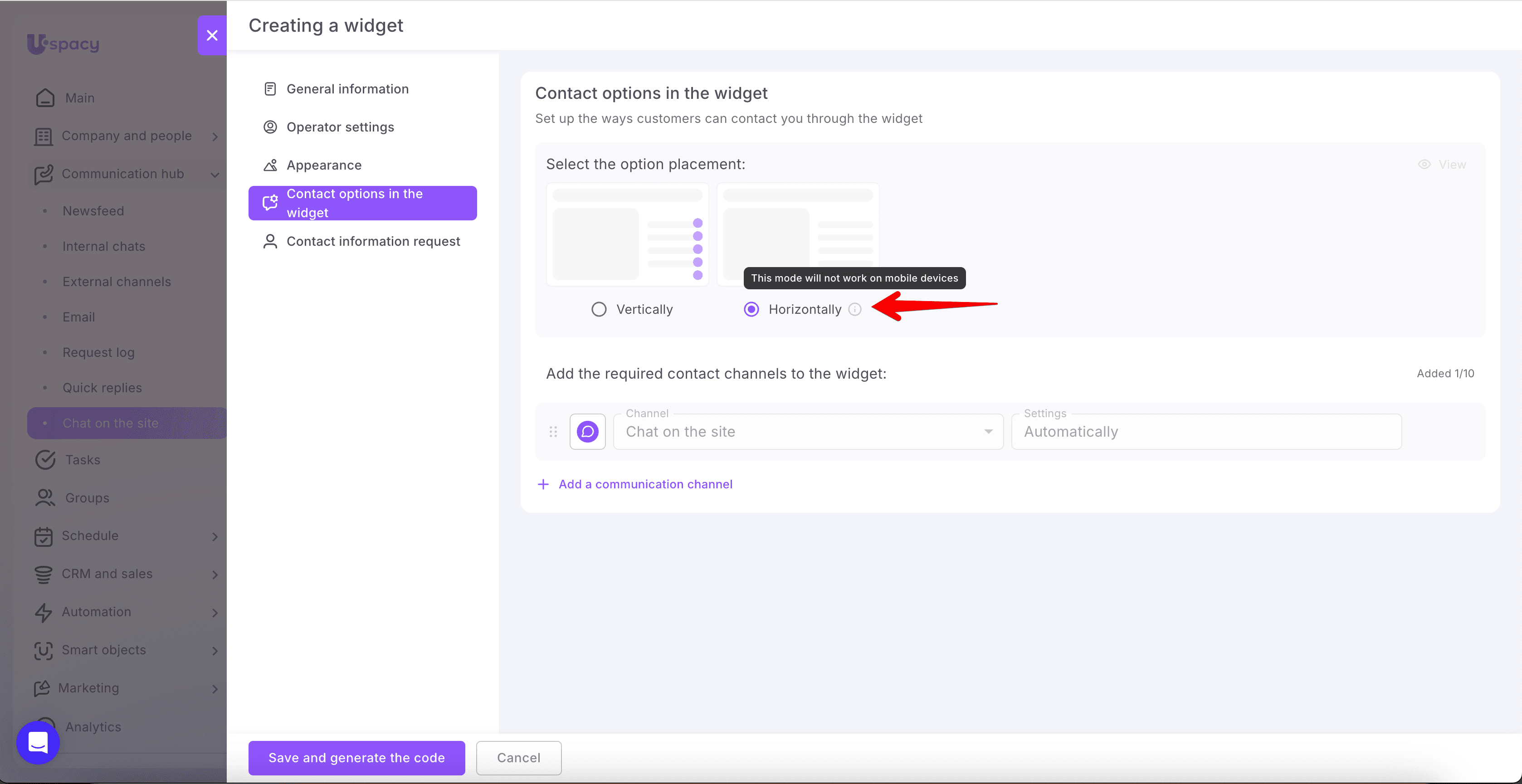Screen dimensions: 1522x784
Task: Click the Tasks checkmark icon
Action: pos(45,460)
